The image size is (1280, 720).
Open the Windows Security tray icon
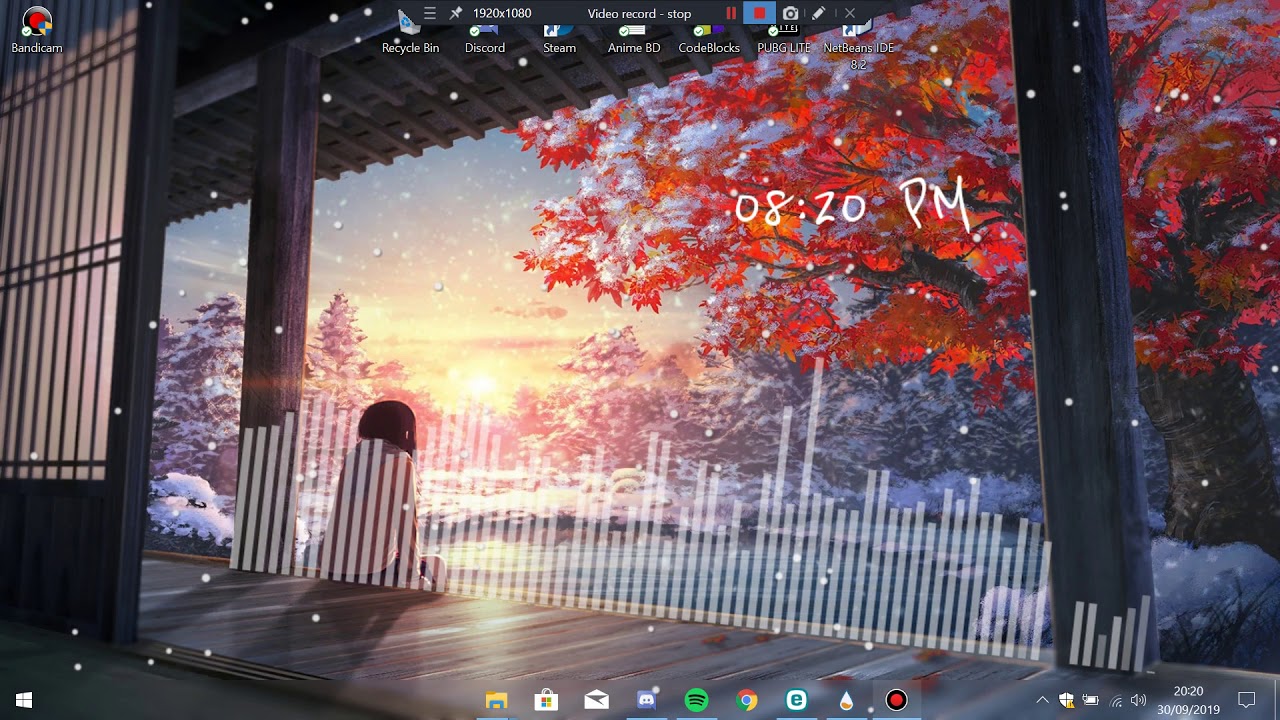(1066, 700)
